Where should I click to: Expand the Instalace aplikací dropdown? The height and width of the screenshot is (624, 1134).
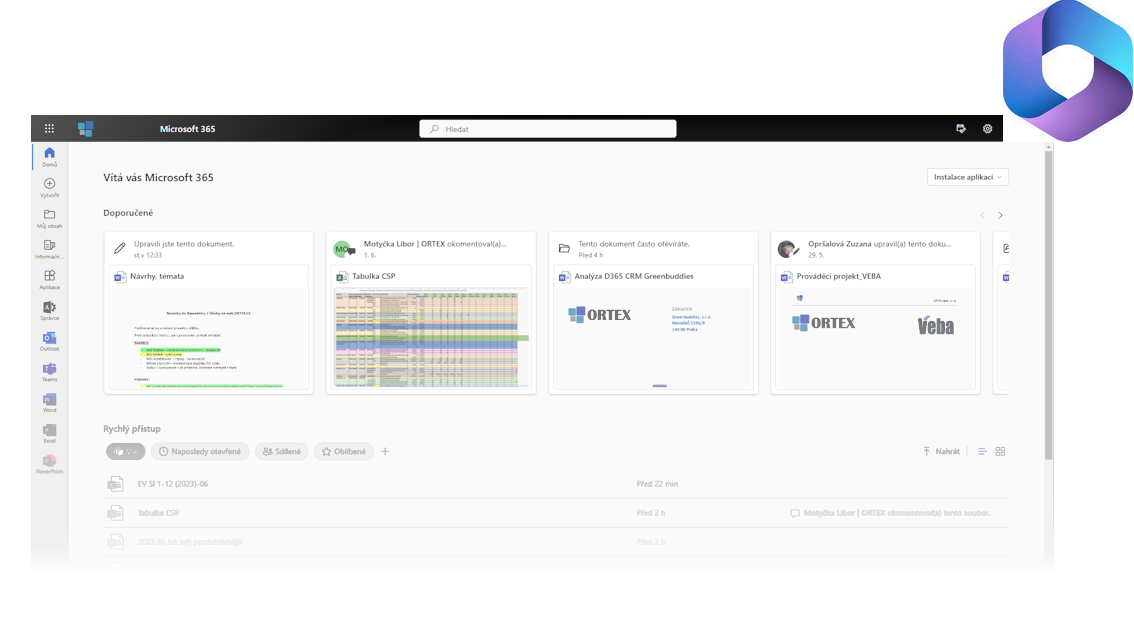pyautogui.click(x=968, y=177)
